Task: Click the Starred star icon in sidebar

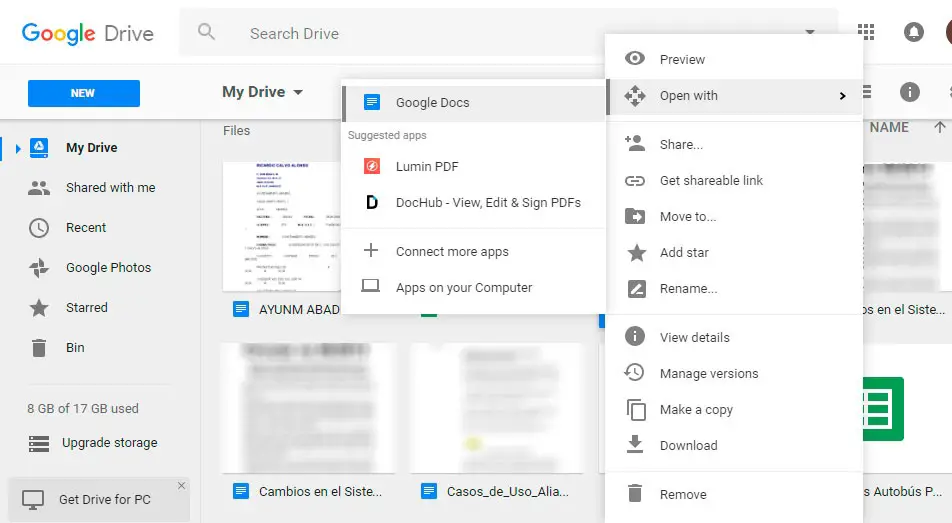Action: click(x=39, y=308)
